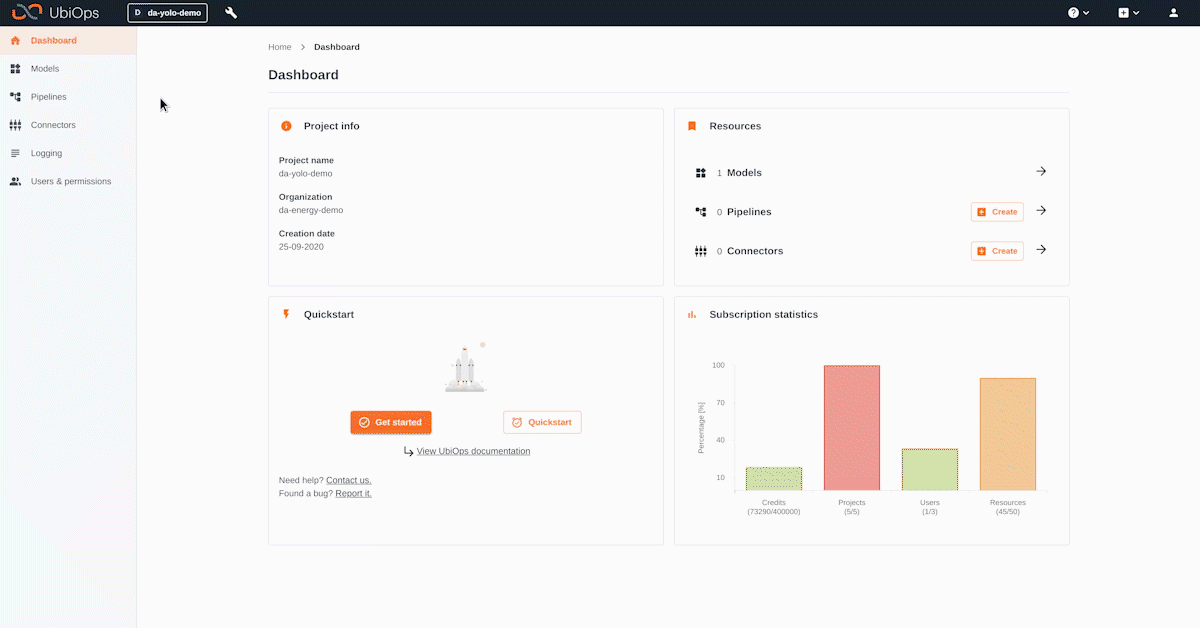Click the 'Projects (5/5)' axis label
This screenshot has height=628, width=1200.
[852, 507]
